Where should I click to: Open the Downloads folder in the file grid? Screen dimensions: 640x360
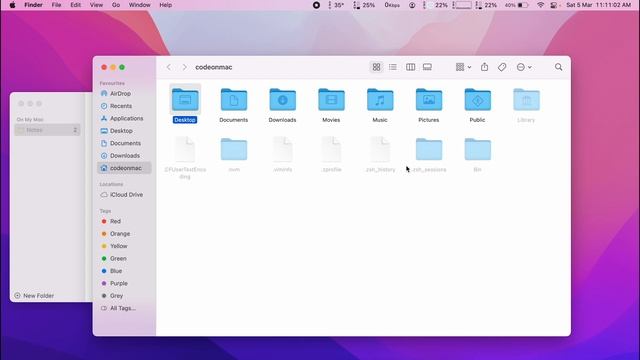[282, 100]
